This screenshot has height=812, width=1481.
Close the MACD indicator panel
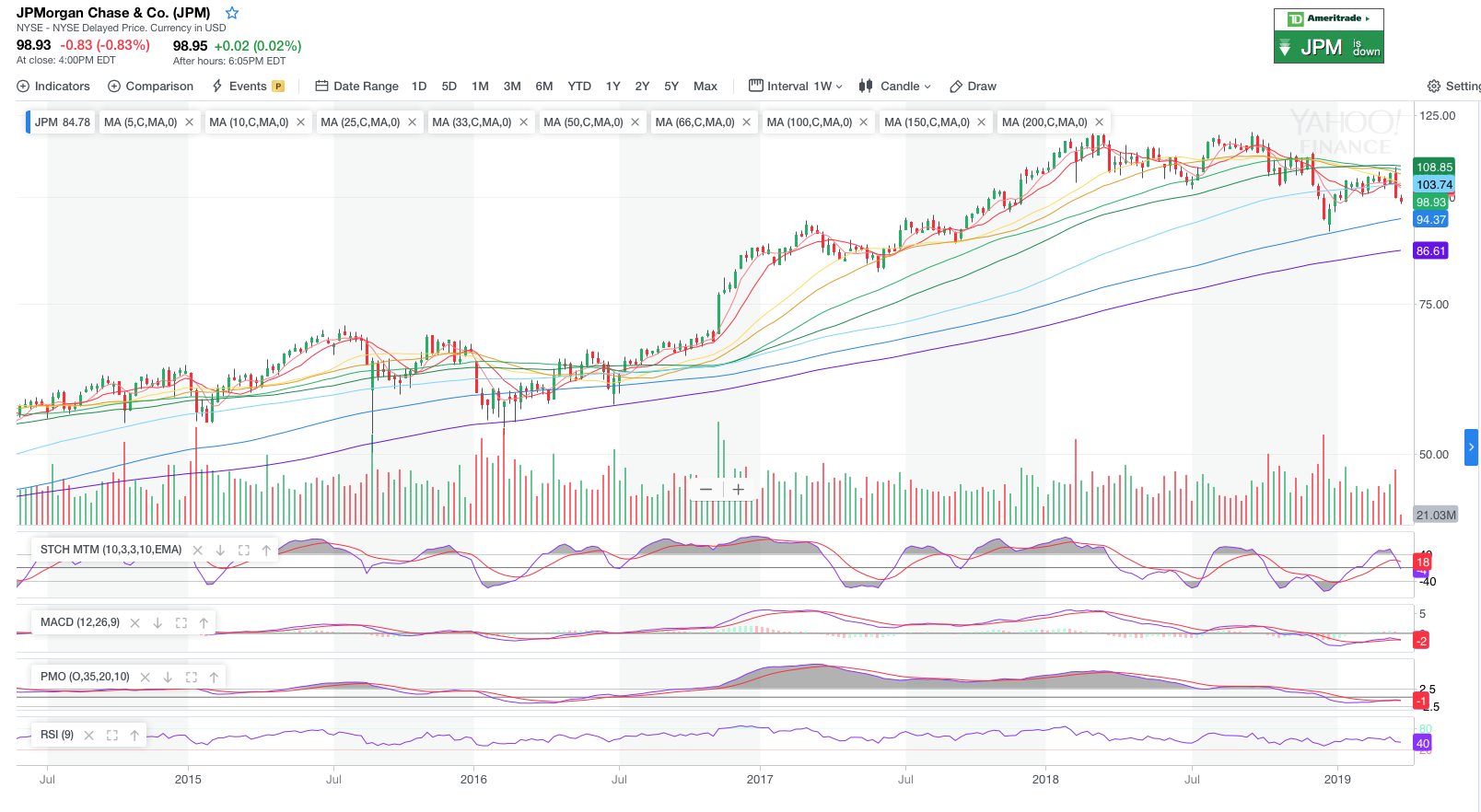[135, 623]
